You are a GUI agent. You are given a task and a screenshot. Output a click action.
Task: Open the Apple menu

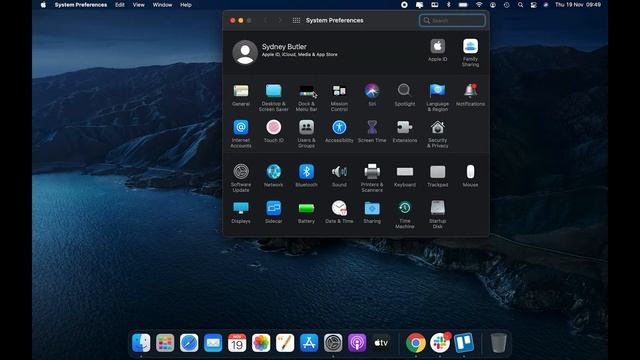pos(43,5)
